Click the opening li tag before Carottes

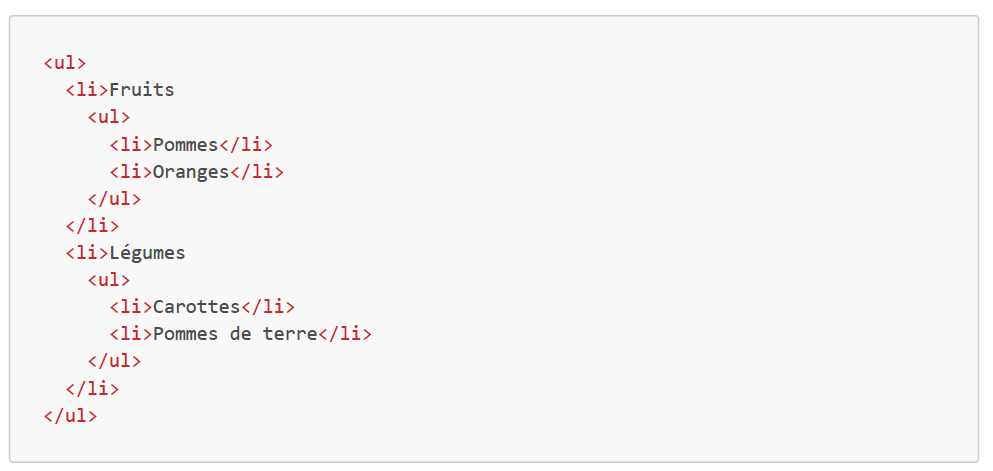point(131,307)
